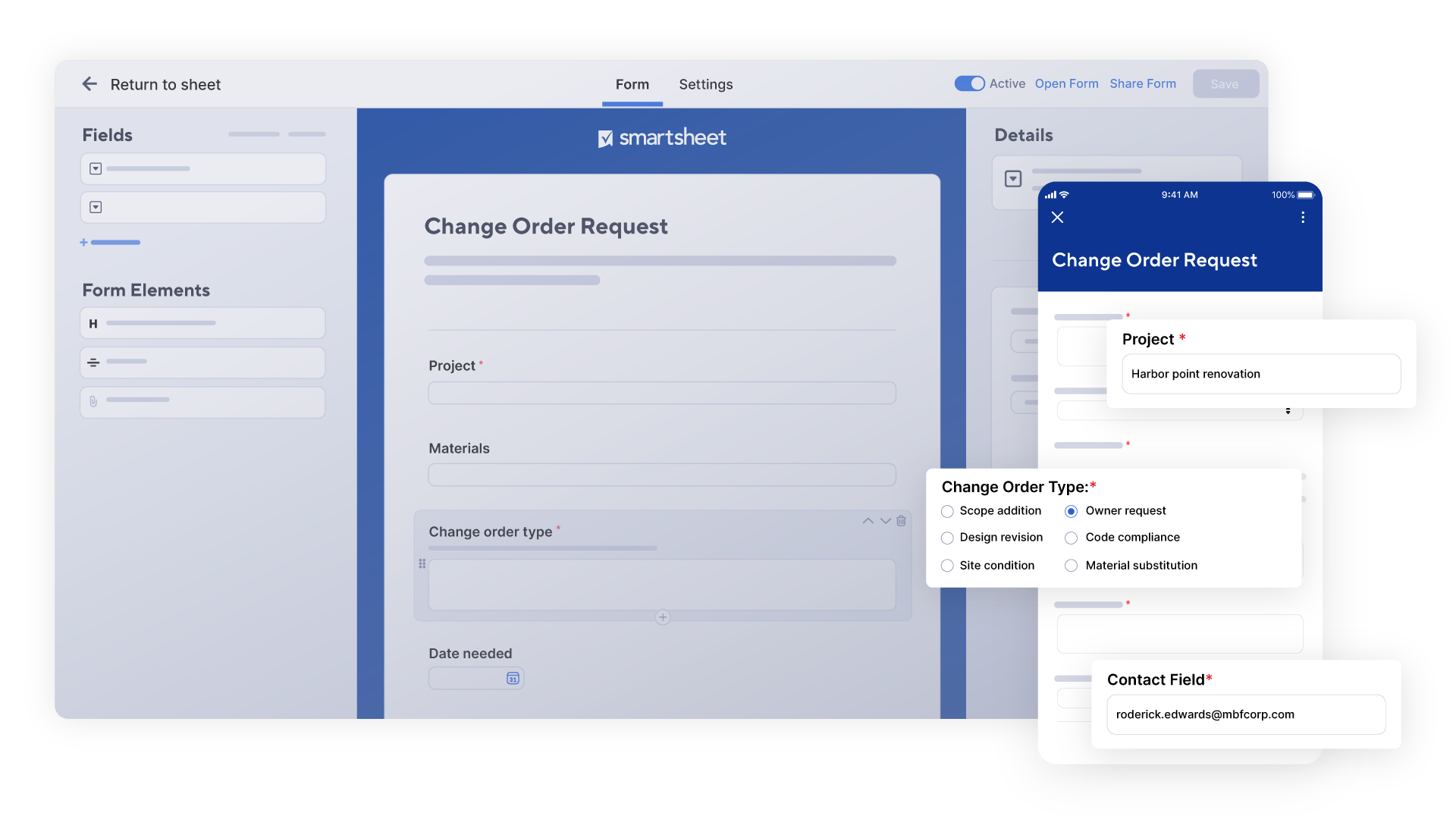Click the dropdown icon in the Details panel

(1013, 179)
